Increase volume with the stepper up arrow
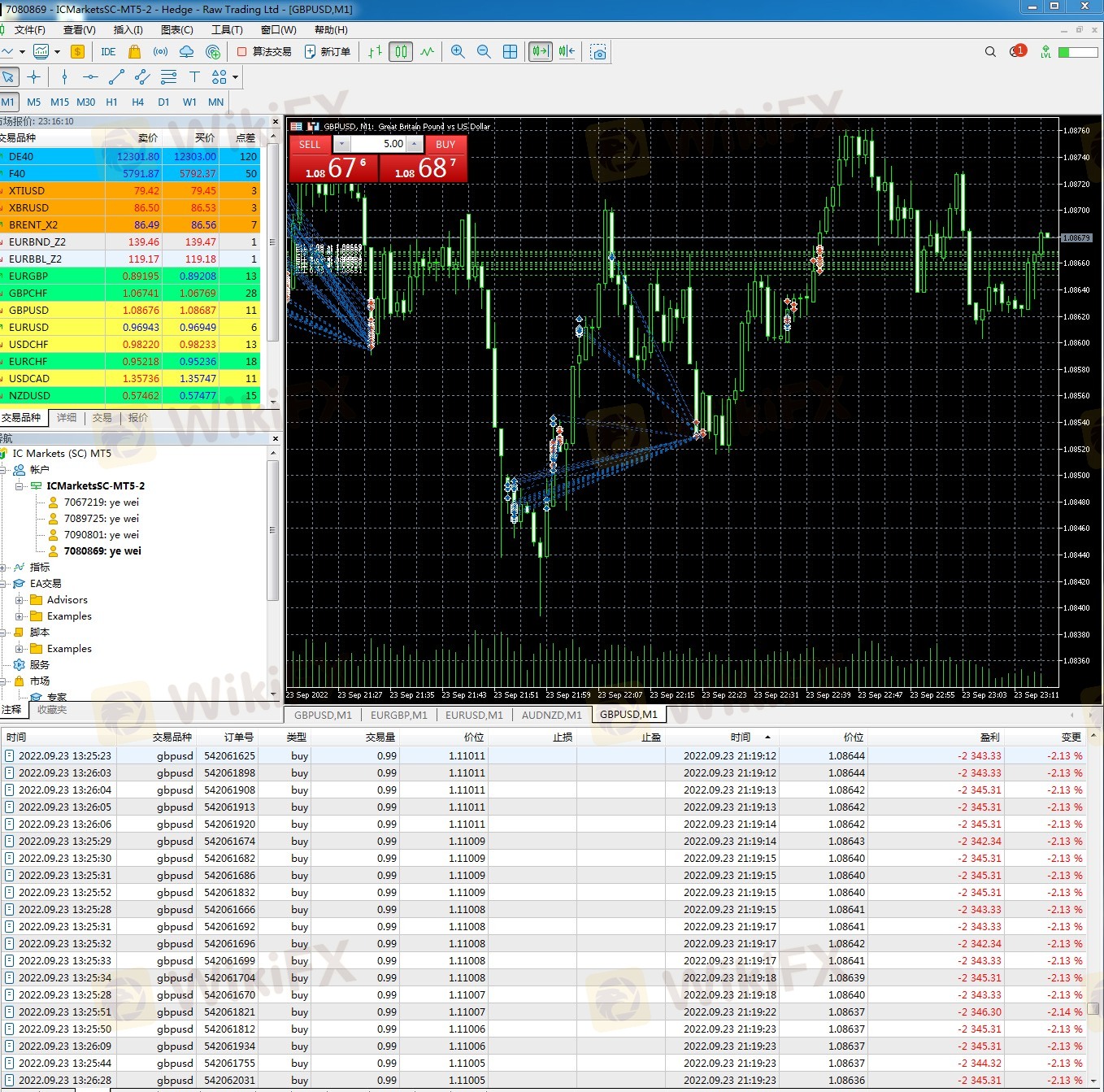The image size is (1104, 1092). coord(415,144)
